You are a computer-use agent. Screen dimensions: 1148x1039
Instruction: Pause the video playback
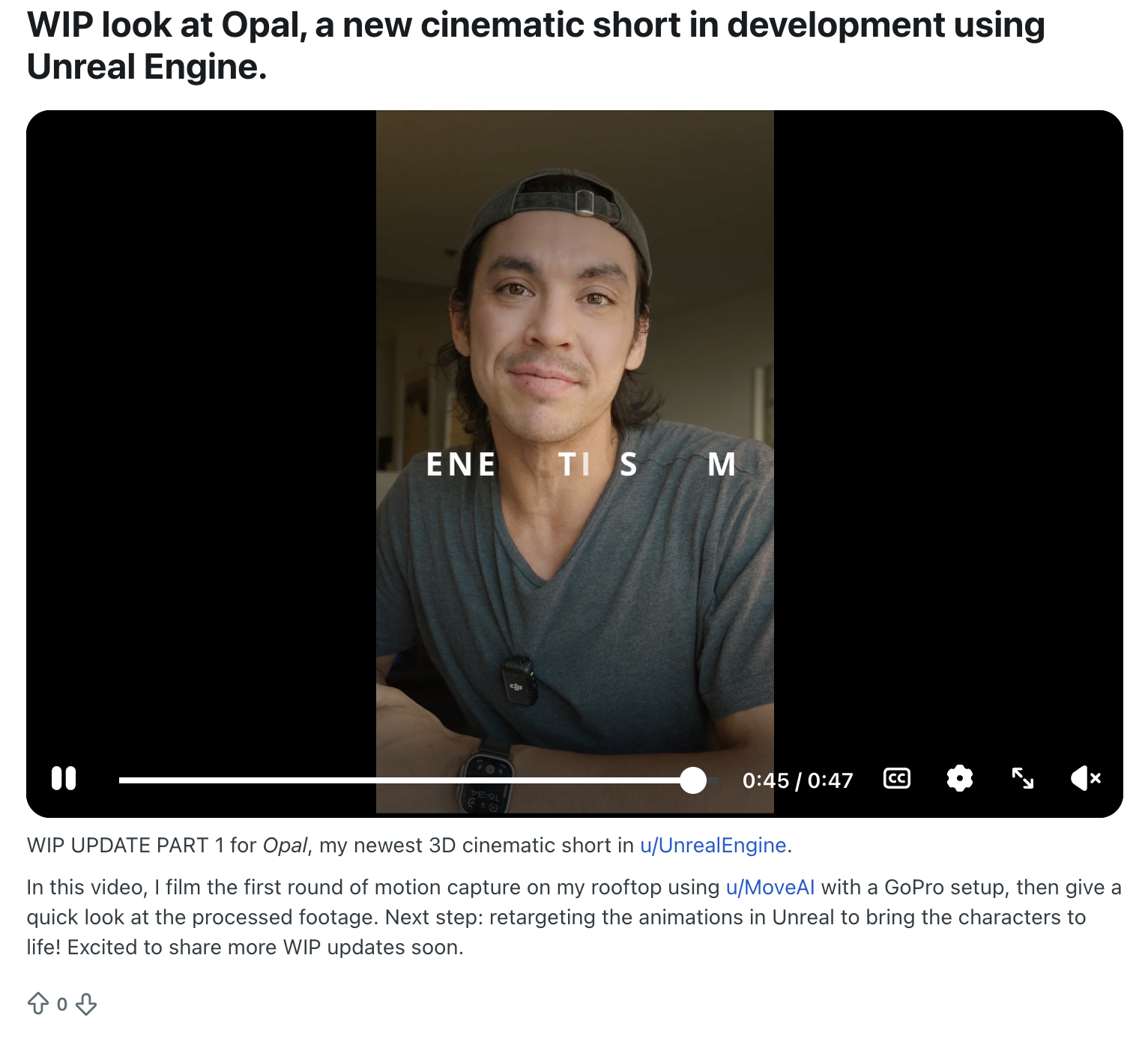tap(64, 778)
